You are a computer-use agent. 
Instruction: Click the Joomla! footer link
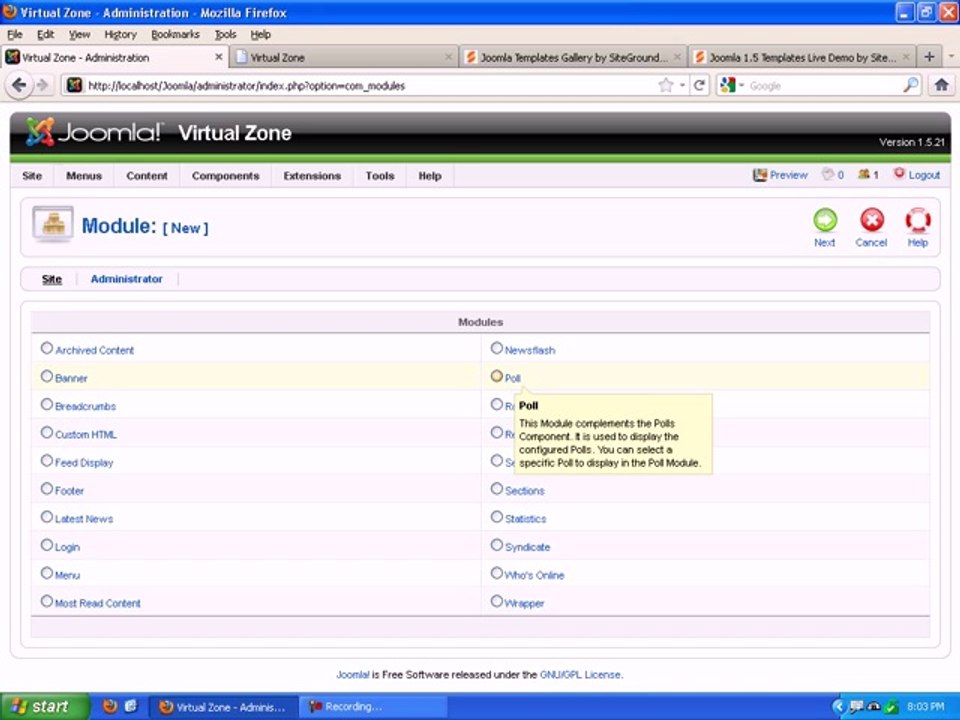tap(353, 674)
